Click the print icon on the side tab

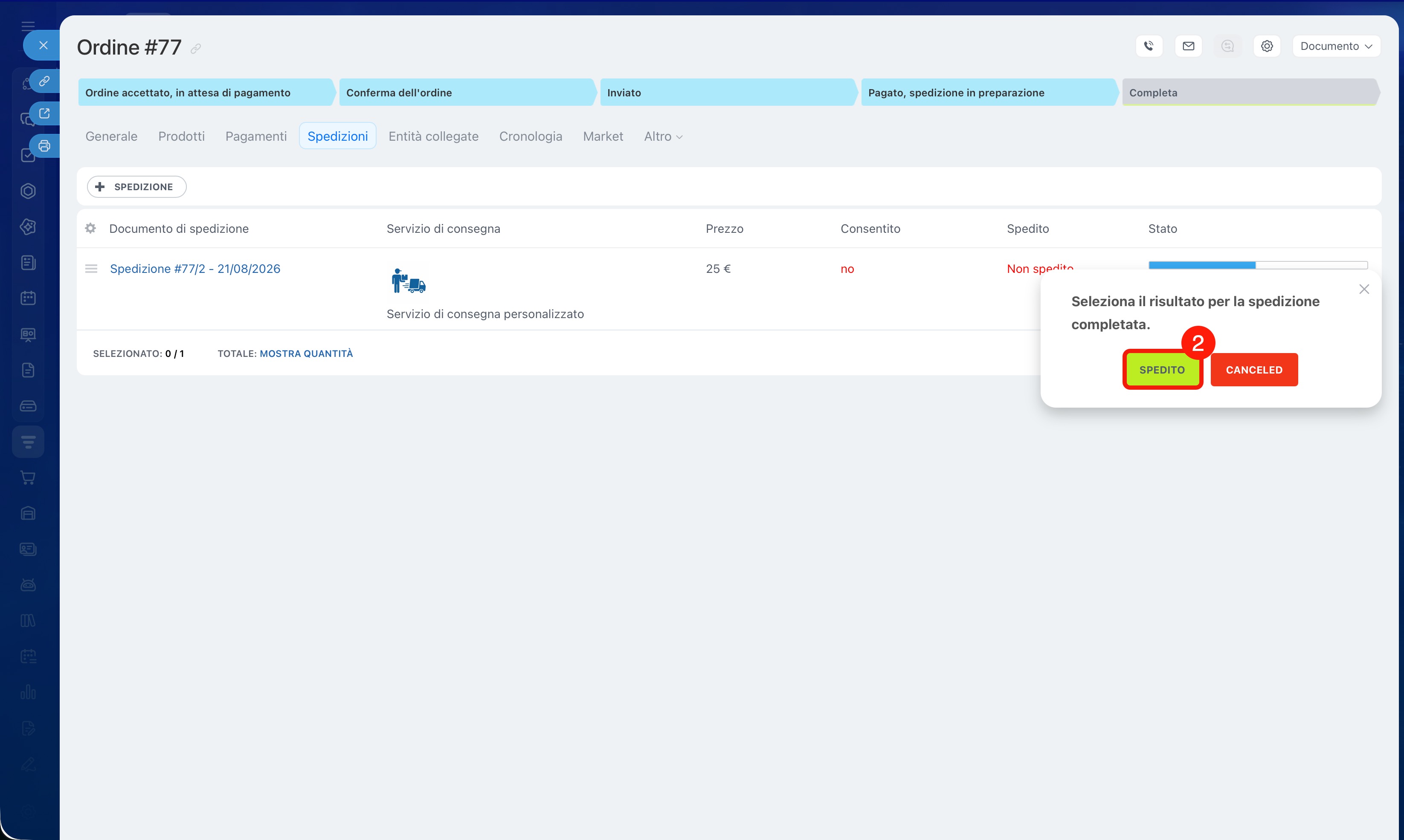click(44, 146)
